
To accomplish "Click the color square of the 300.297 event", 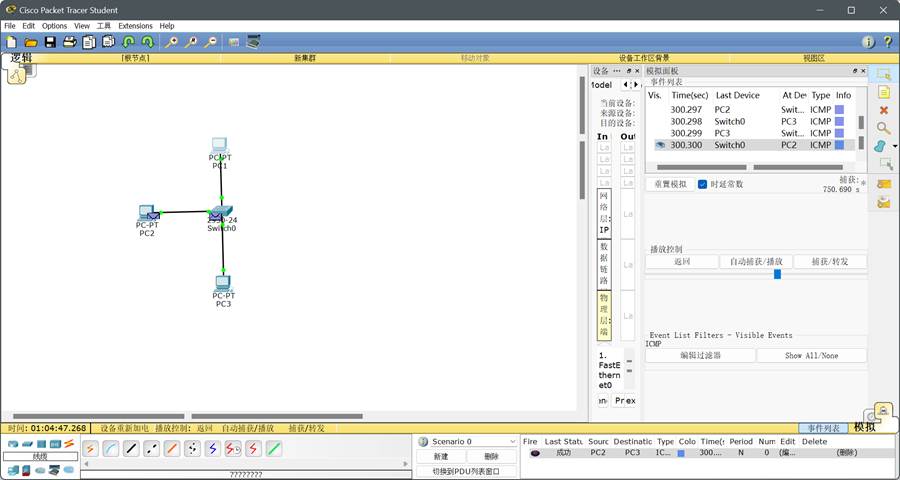I will click(840, 109).
